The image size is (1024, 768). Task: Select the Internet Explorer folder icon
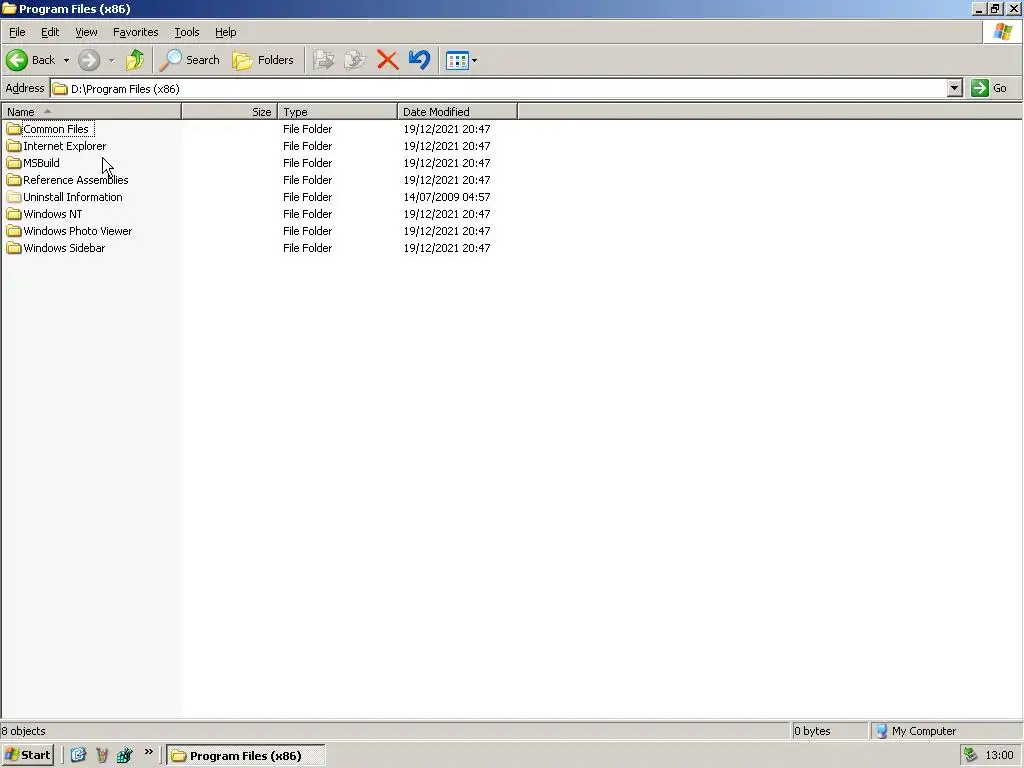14,146
